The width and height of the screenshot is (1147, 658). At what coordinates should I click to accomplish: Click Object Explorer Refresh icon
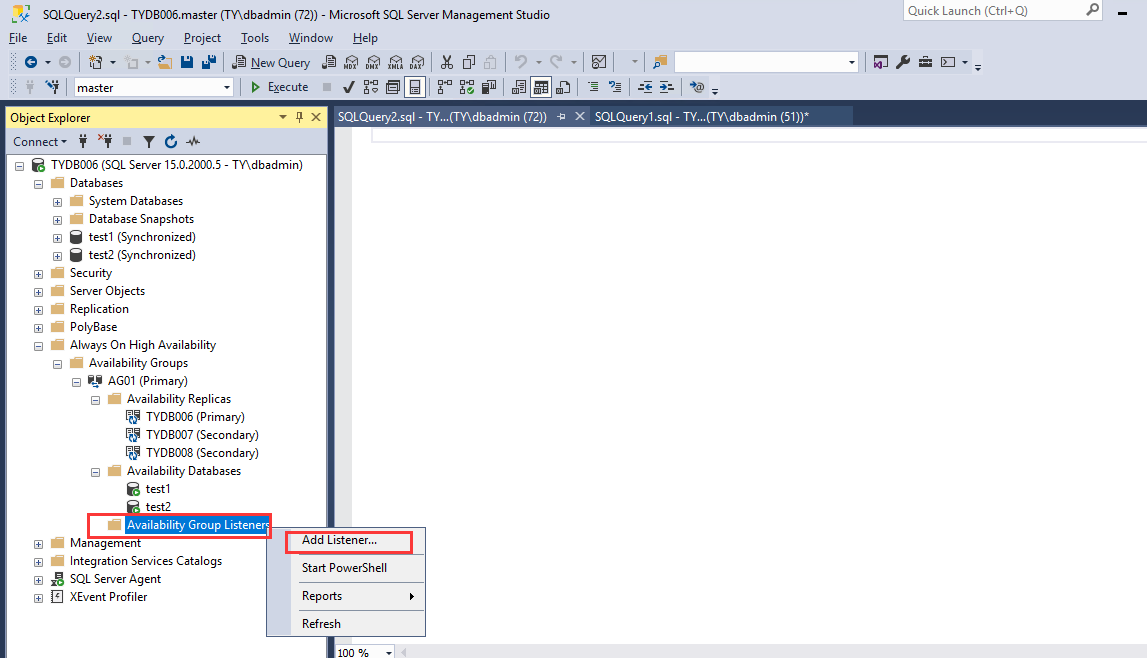tap(170, 142)
